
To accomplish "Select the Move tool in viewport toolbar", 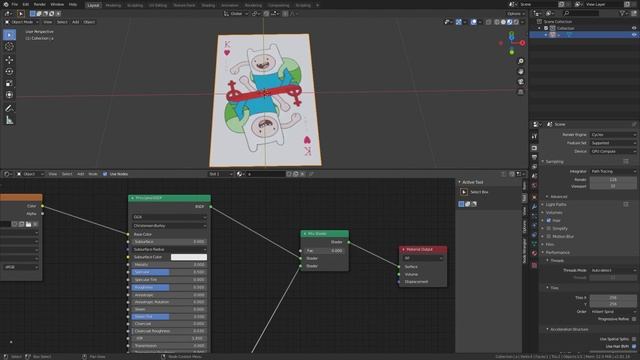I will coord(9,60).
